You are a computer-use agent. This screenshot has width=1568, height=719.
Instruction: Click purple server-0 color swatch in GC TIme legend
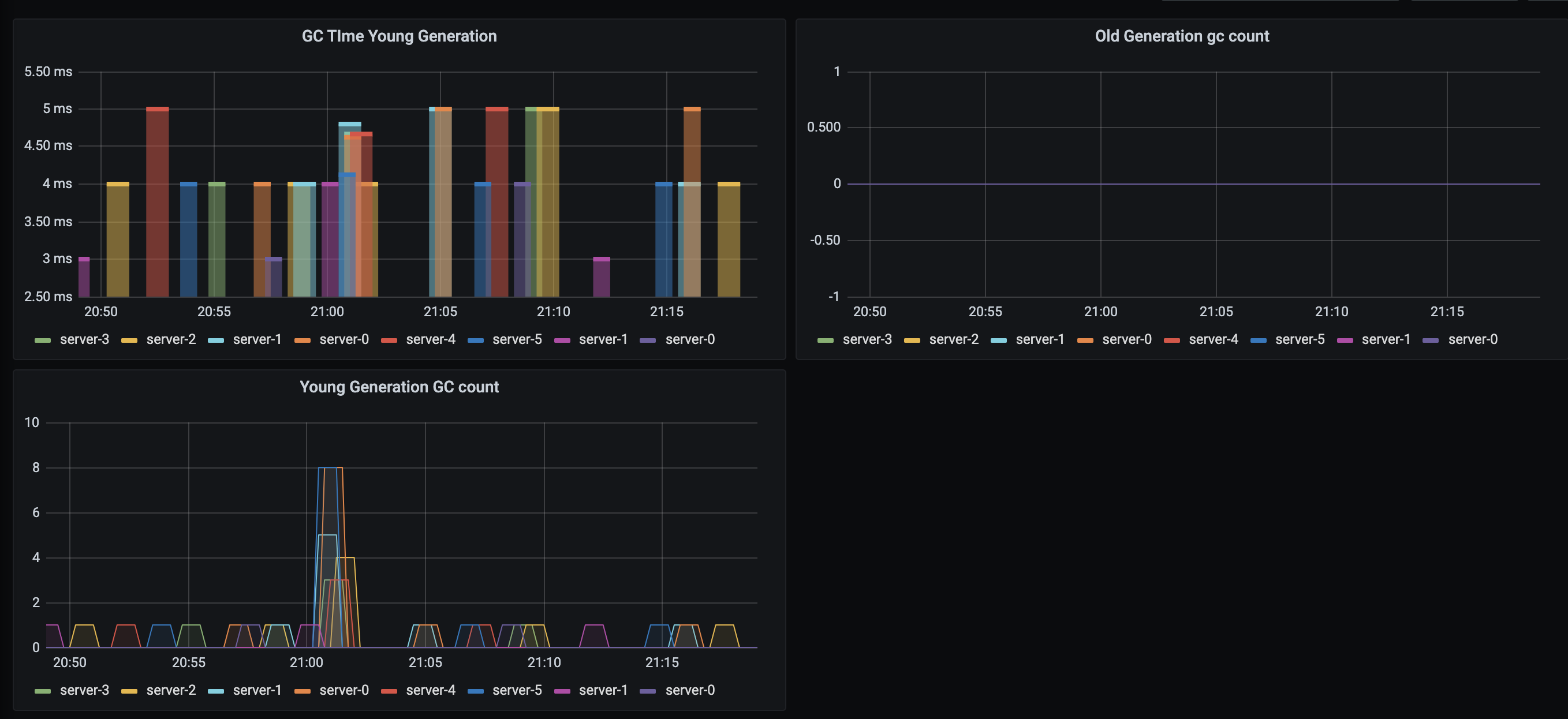tap(648, 340)
